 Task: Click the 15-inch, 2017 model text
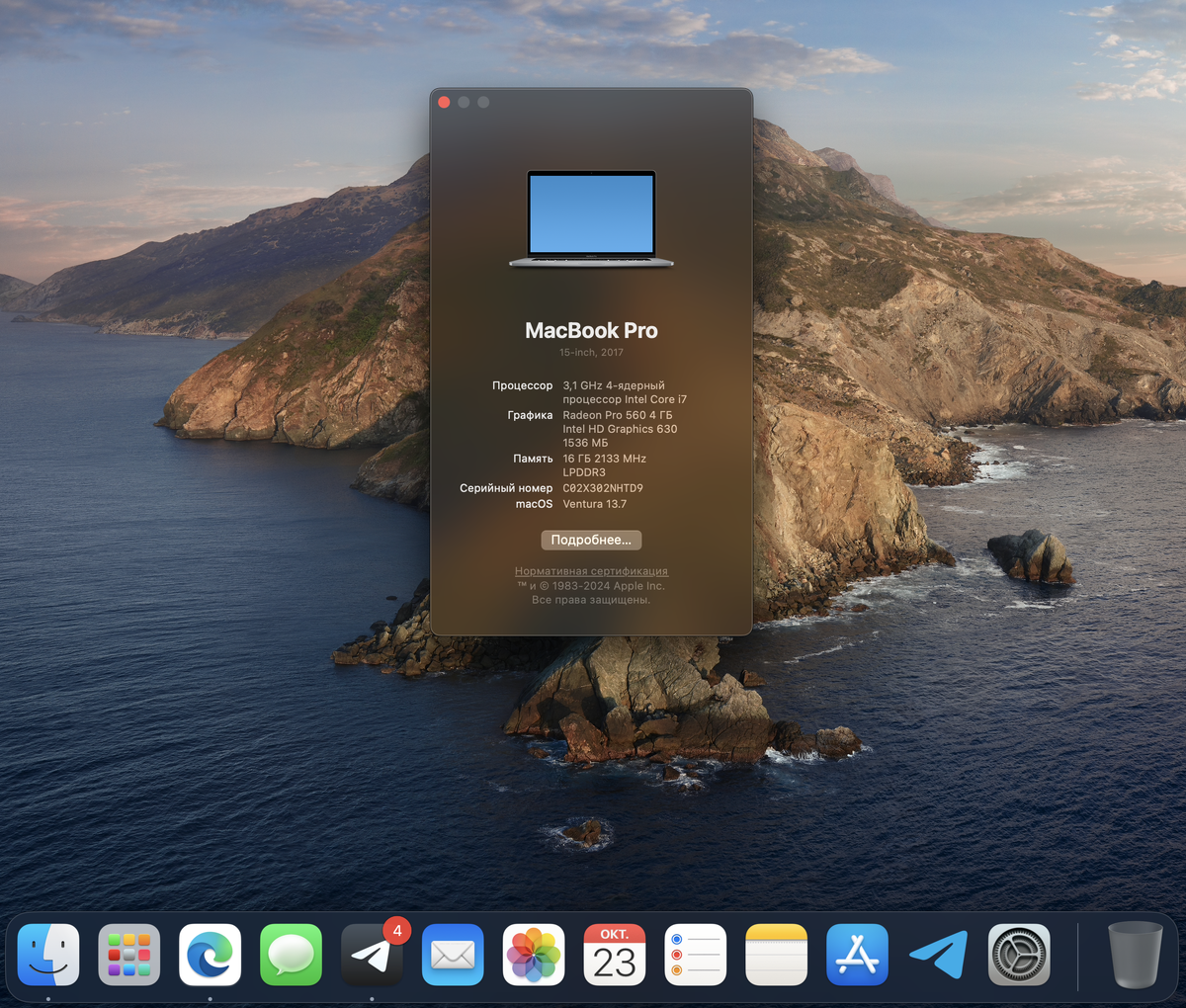pos(591,353)
